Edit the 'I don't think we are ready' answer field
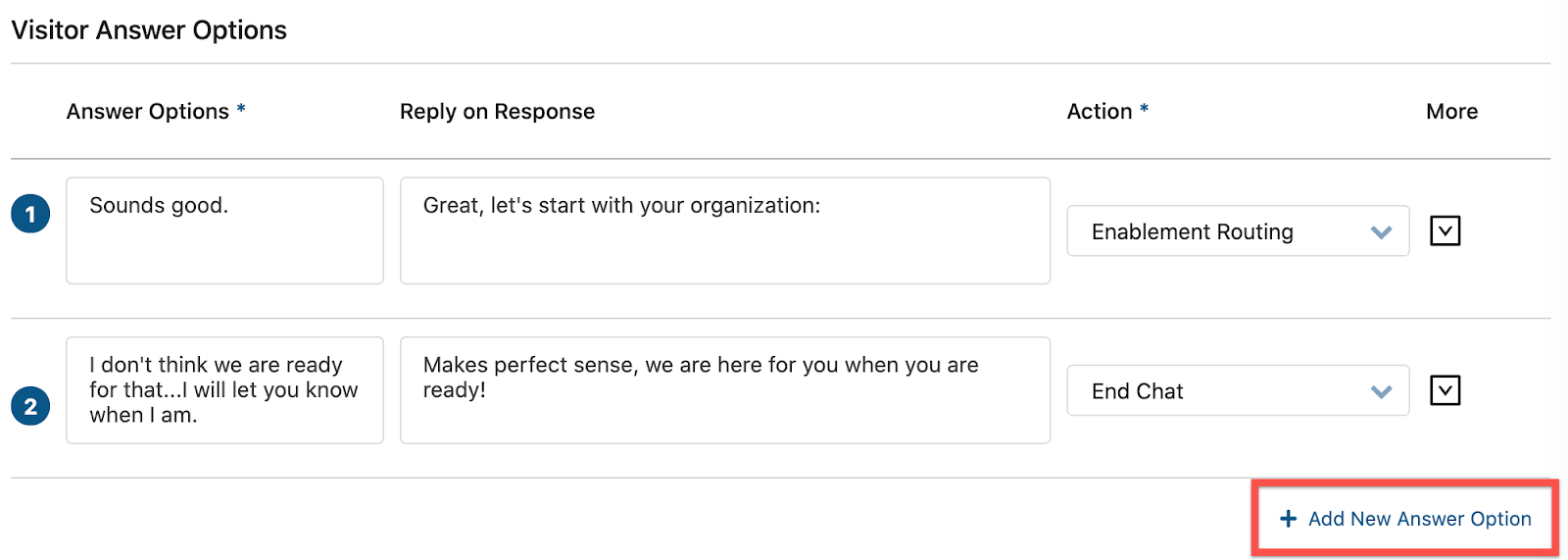 click(224, 390)
